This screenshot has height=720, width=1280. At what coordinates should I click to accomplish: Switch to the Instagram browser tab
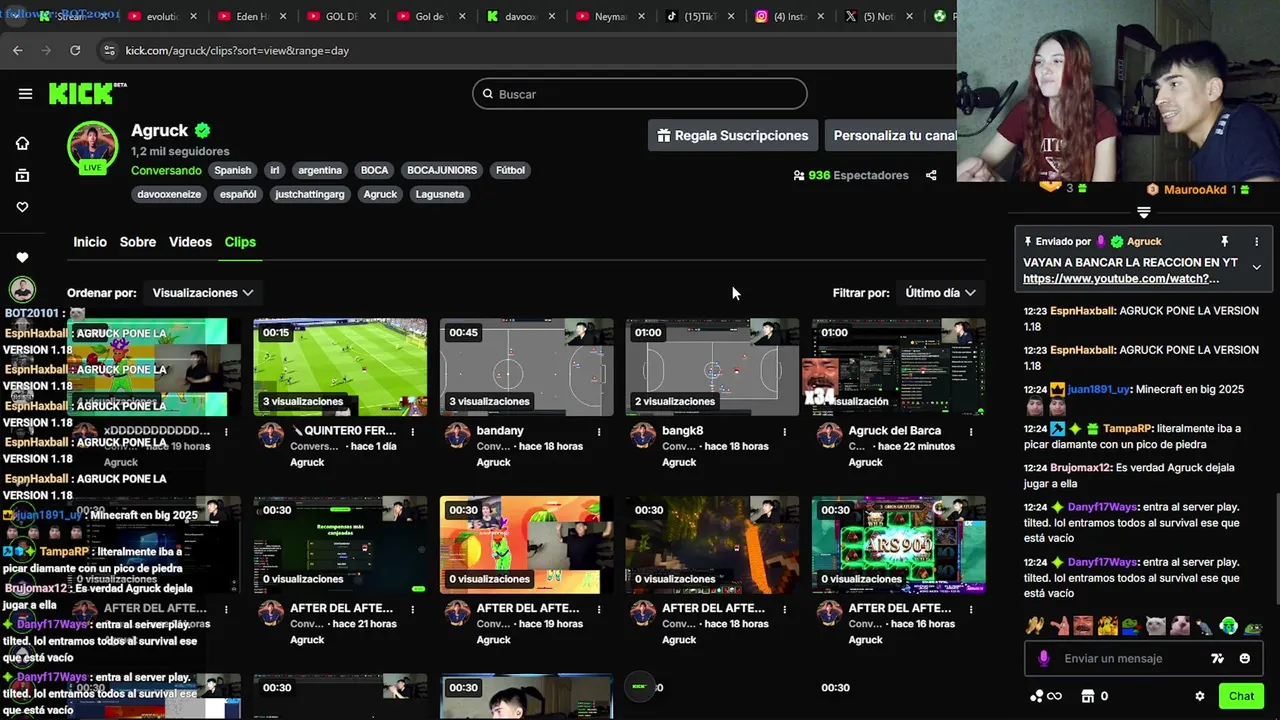(790, 17)
